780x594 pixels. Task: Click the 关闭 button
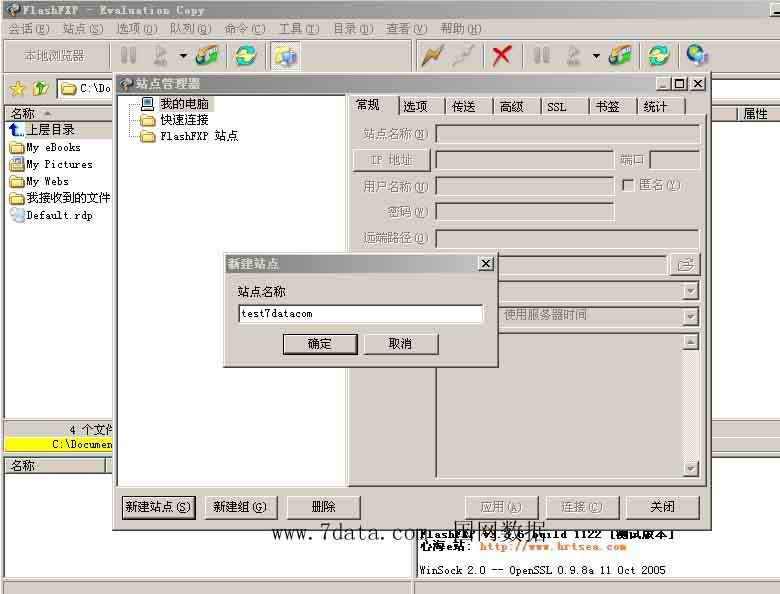(x=663, y=507)
